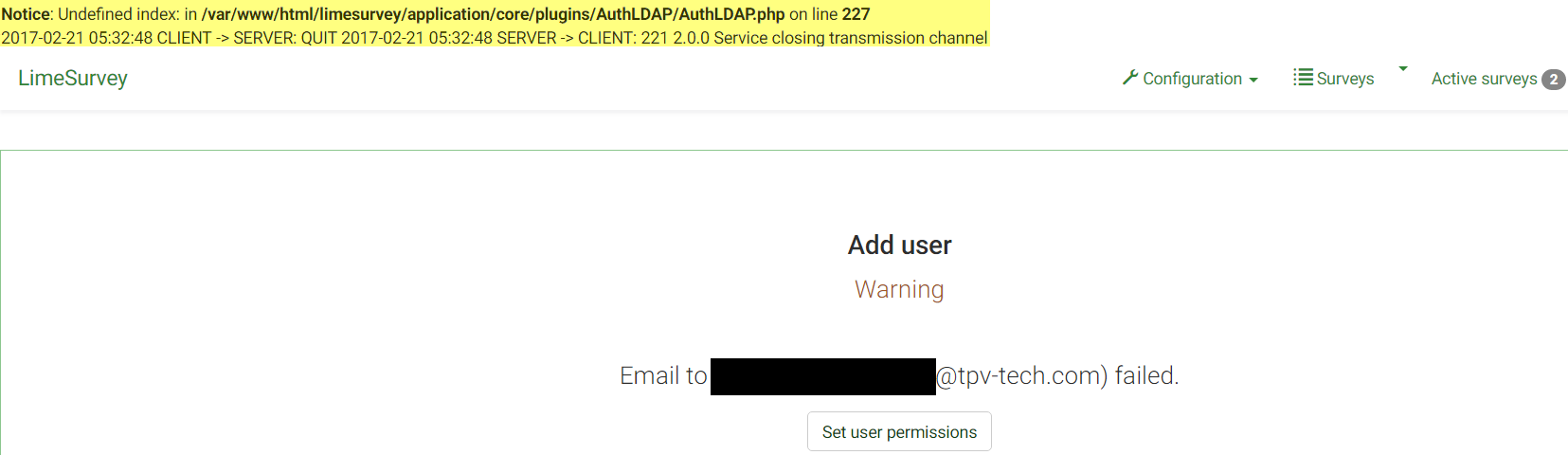Click the blacked-out email address block
The height and width of the screenshot is (455, 1568).
[822, 376]
